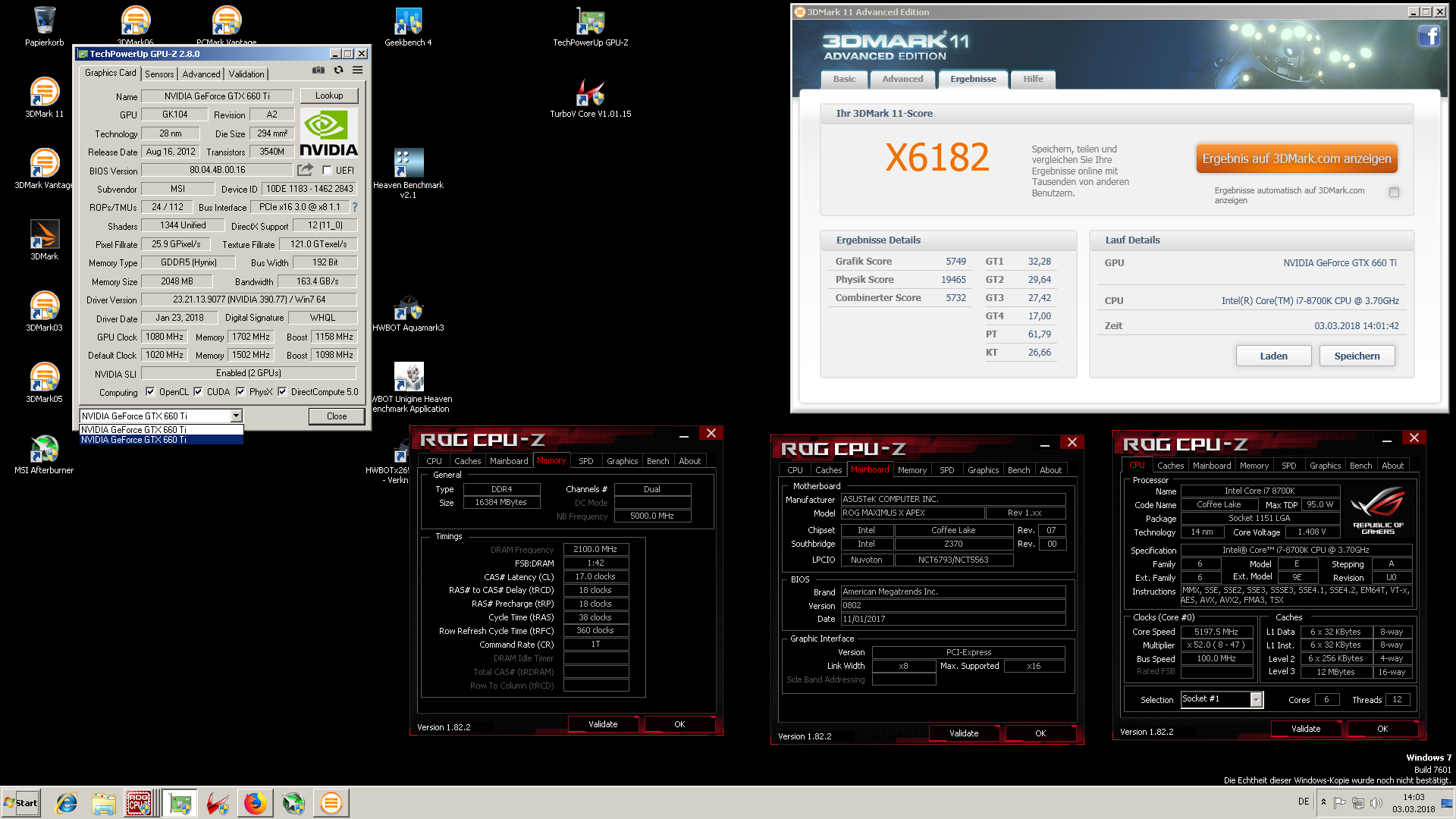Take a GPU-Z screenshot with the camera icon

pyautogui.click(x=318, y=70)
